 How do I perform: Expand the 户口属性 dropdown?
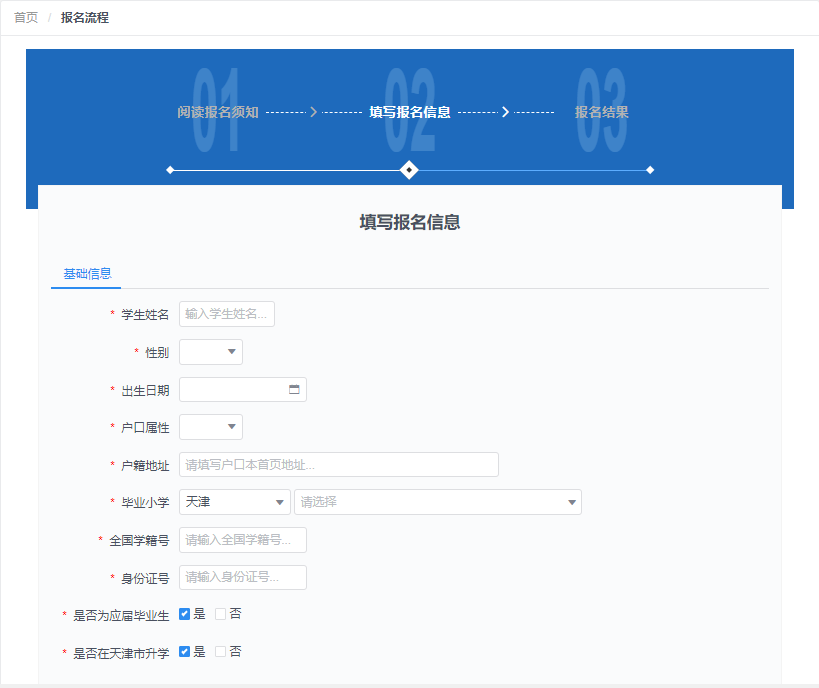[x=211, y=427]
